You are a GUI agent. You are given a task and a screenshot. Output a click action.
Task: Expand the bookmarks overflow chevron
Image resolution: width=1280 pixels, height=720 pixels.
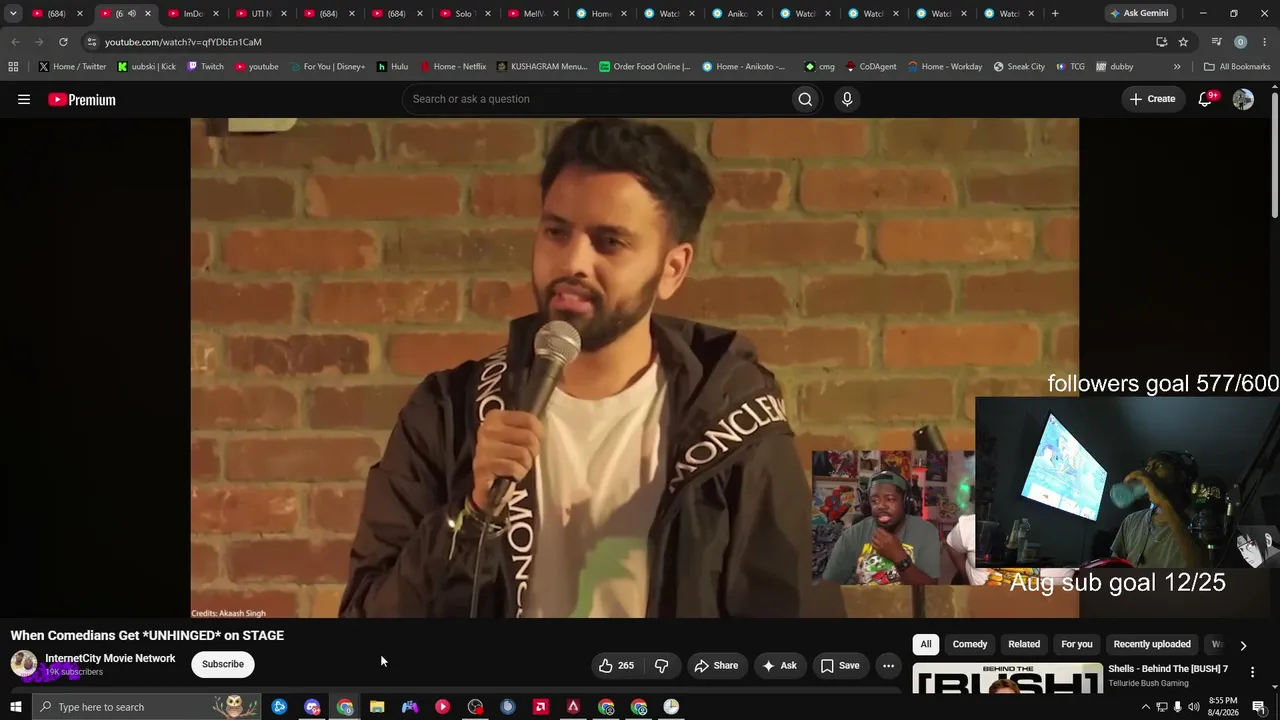click(x=1177, y=67)
